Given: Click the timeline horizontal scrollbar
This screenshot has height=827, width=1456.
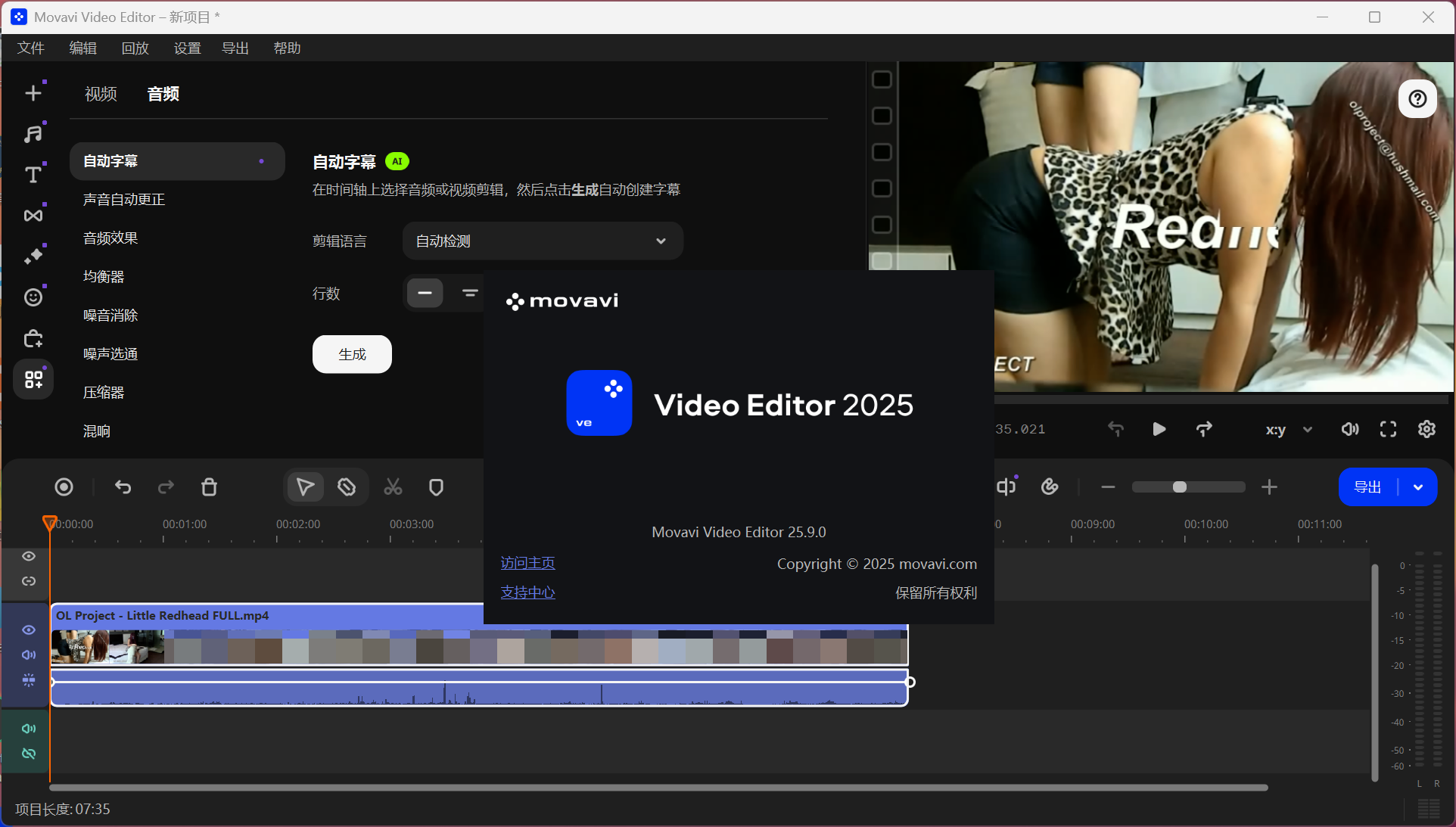Looking at the screenshot, I should click(658, 788).
